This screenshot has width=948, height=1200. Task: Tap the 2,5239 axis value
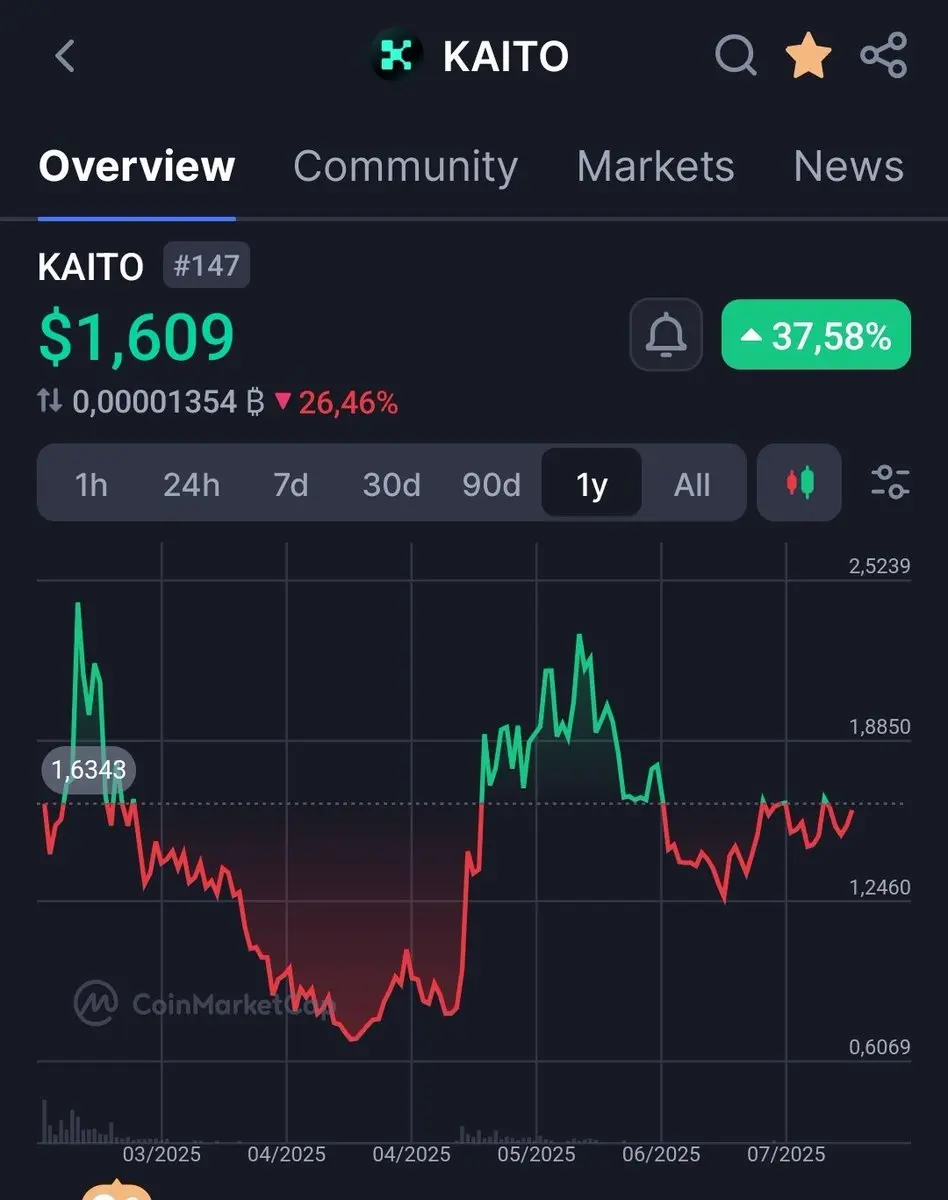coord(880,566)
